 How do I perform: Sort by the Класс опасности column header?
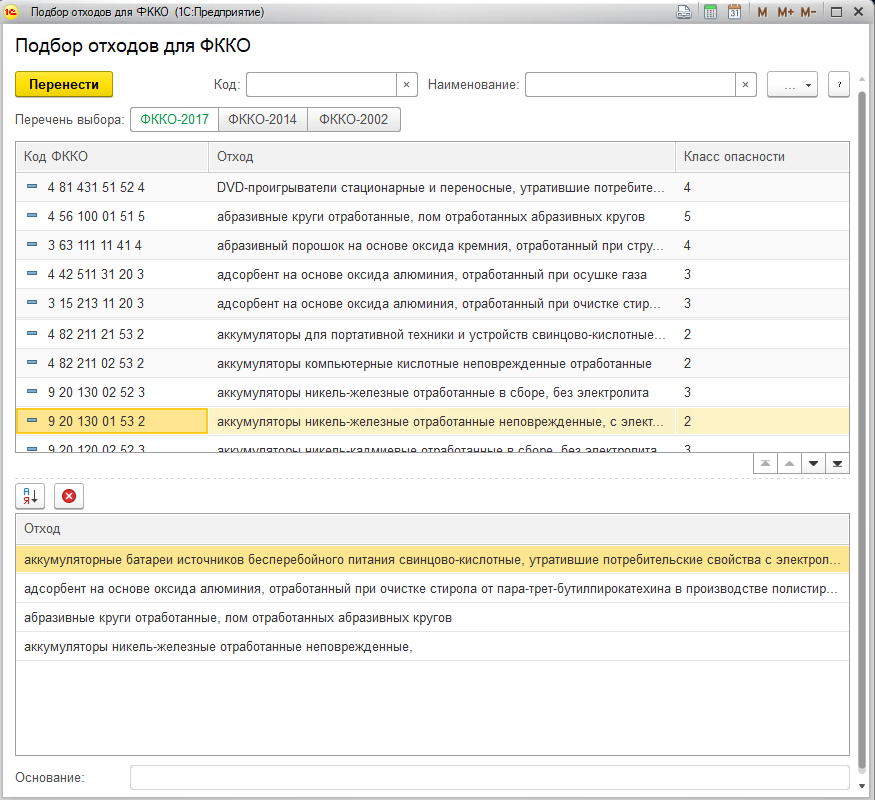point(762,157)
